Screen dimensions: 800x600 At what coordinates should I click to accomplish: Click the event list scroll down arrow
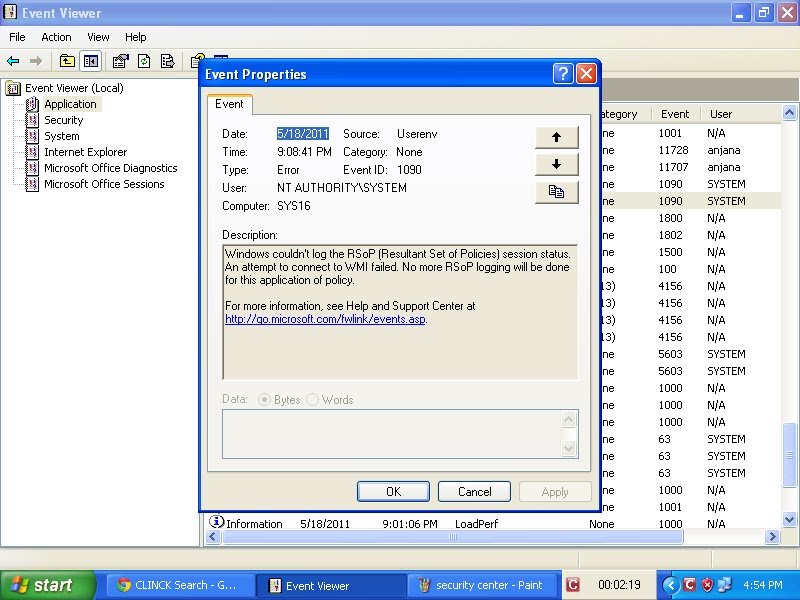point(789,520)
